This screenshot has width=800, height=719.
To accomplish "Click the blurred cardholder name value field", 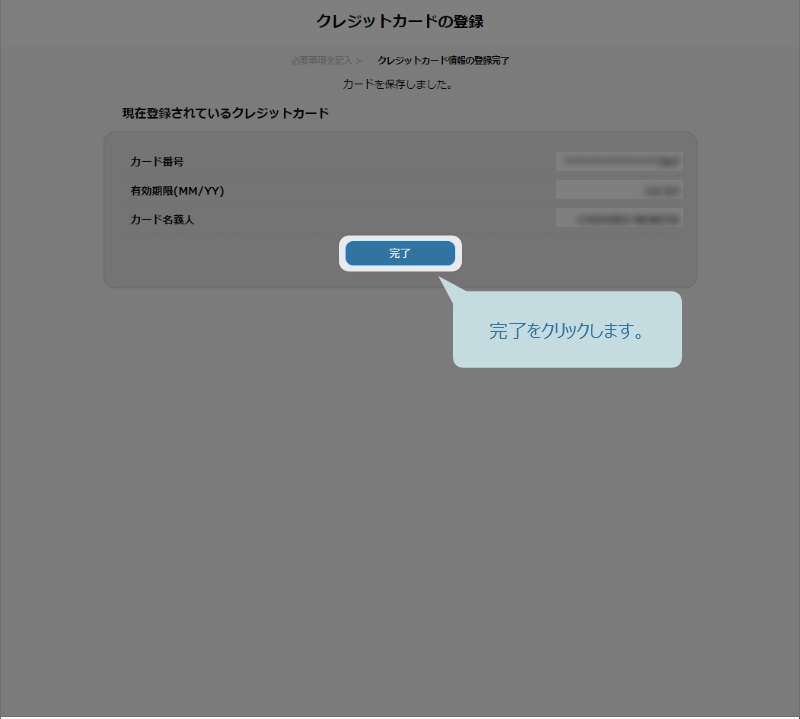I will click(x=619, y=218).
